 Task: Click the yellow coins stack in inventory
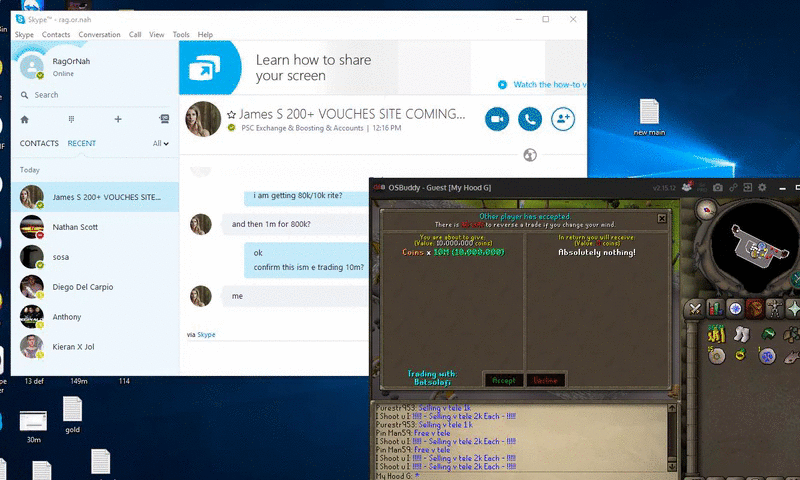[716, 334]
